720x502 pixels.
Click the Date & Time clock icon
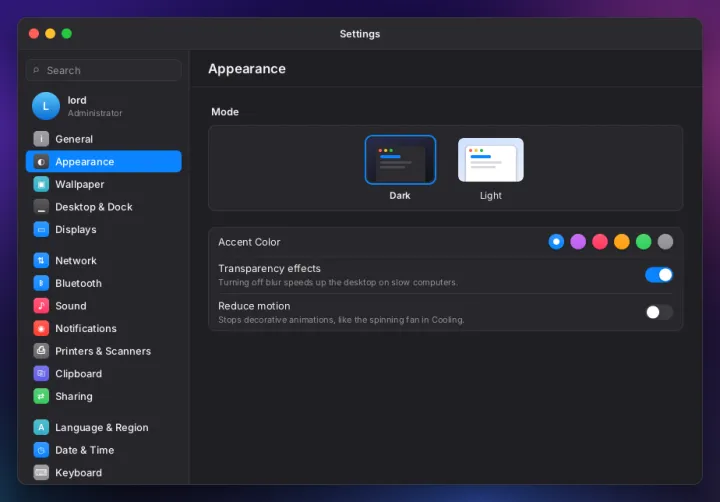[41, 450]
